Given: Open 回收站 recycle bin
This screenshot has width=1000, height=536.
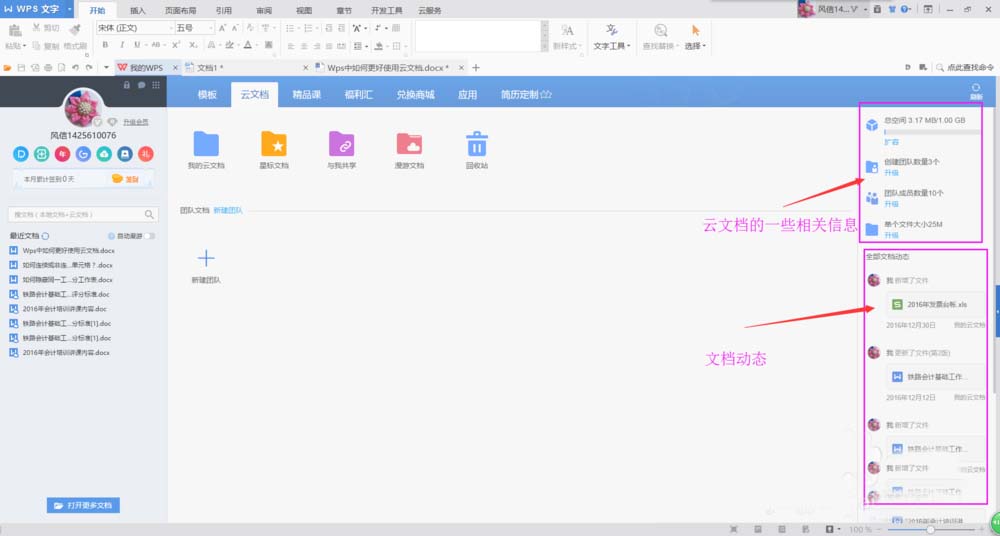Looking at the screenshot, I should tap(476, 144).
